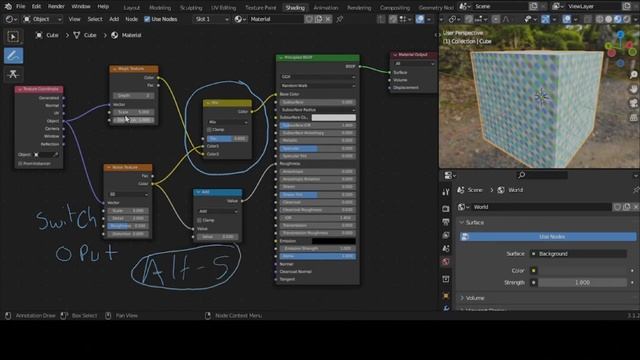
Task: Open the Edit menu
Action: tap(36, 7)
